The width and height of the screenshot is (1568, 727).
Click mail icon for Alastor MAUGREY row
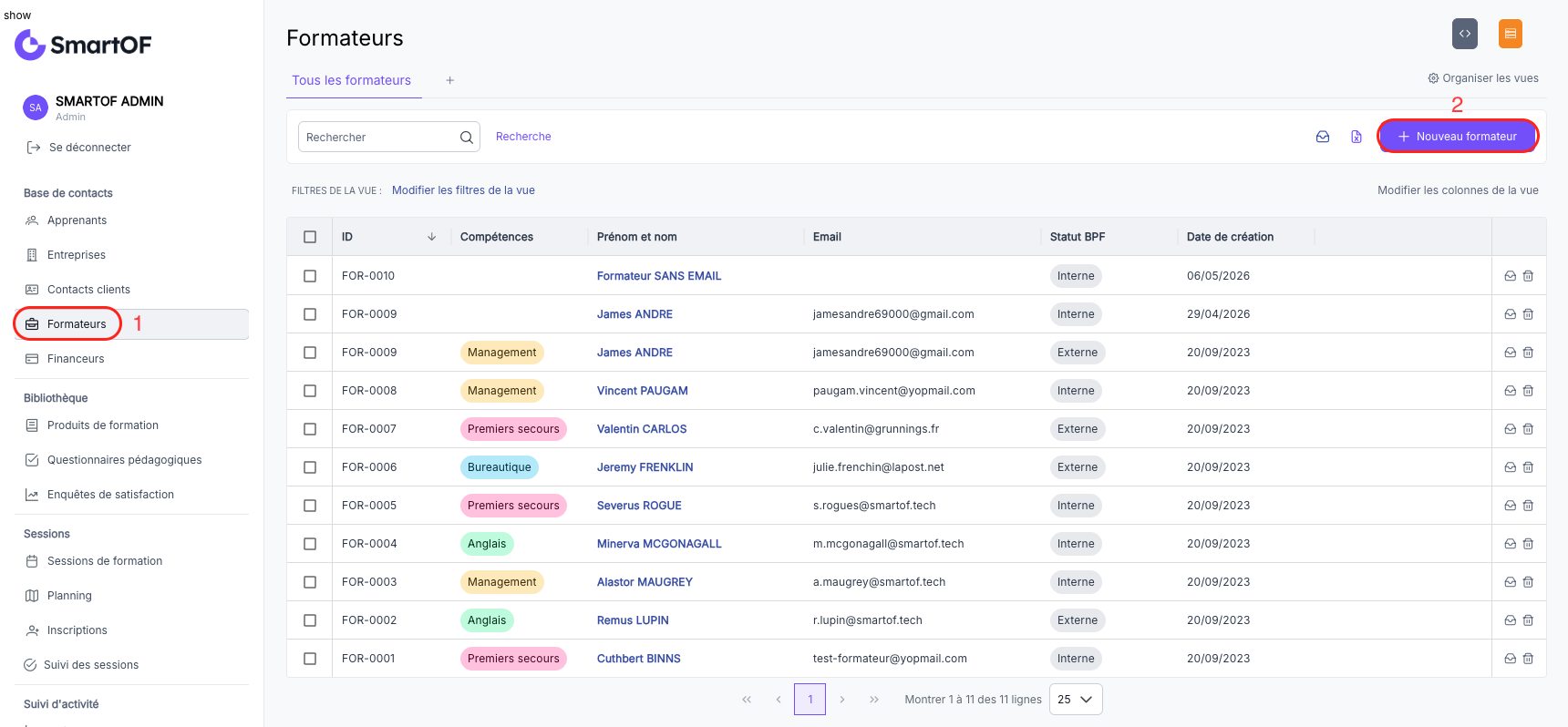[x=1510, y=582]
